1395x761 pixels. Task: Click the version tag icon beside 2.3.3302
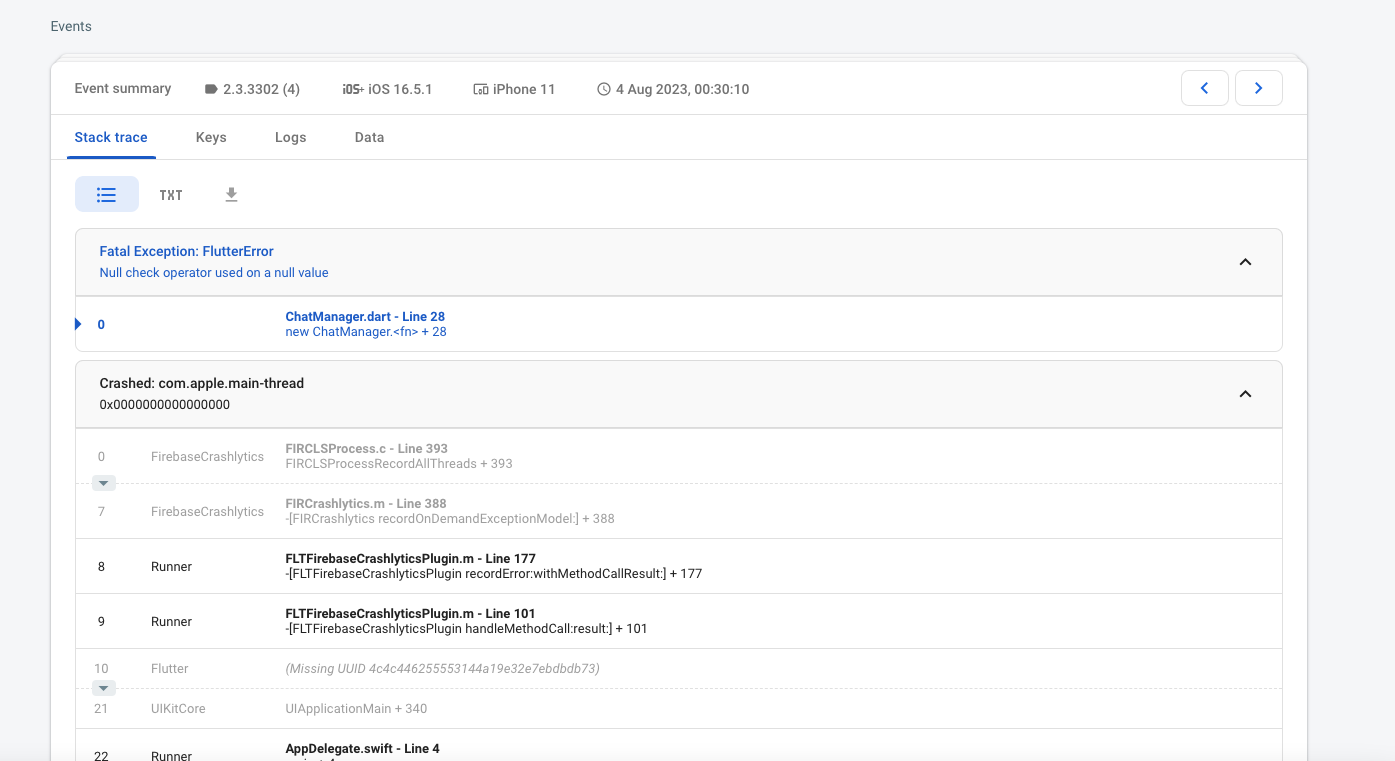coord(211,88)
